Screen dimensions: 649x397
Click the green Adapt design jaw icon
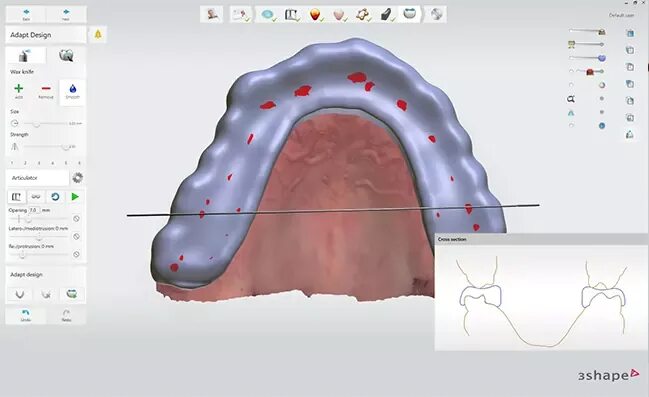pyautogui.click(x=72, y=294)
